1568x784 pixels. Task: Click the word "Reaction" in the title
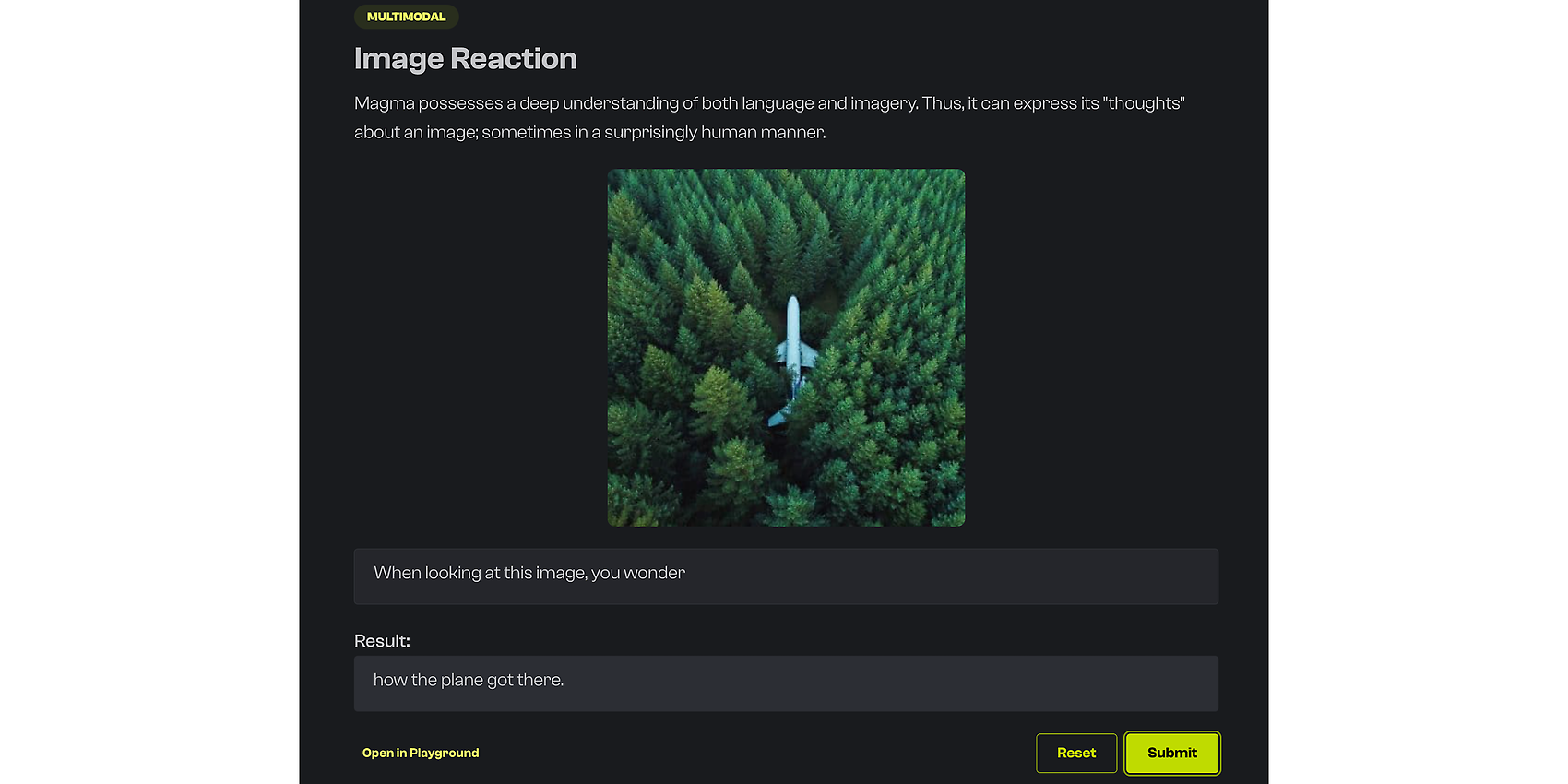514,59
